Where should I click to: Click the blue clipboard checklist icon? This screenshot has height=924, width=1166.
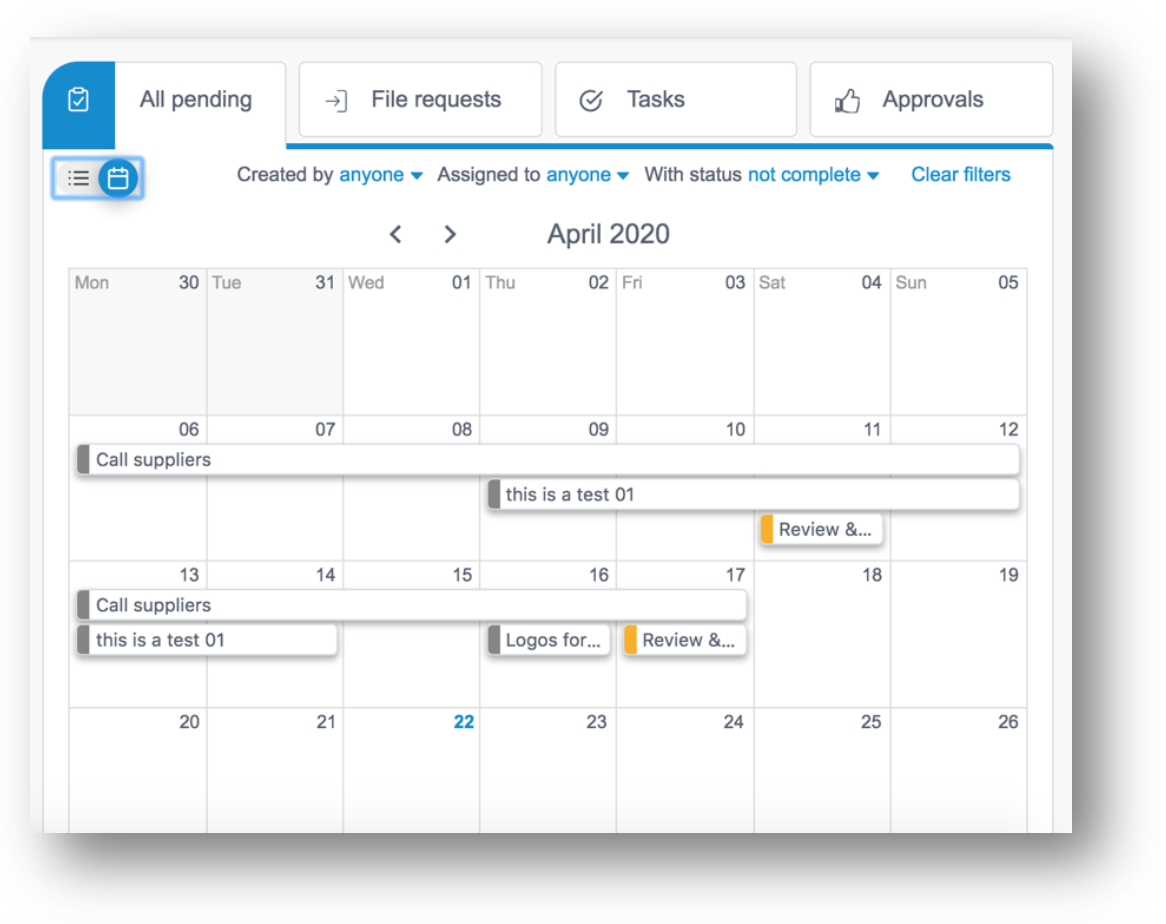tap(78, 100)
